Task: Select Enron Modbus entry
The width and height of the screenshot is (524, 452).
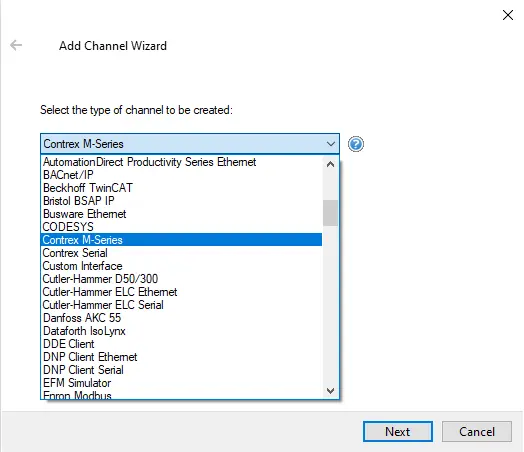Action: [x=181, y=395]
